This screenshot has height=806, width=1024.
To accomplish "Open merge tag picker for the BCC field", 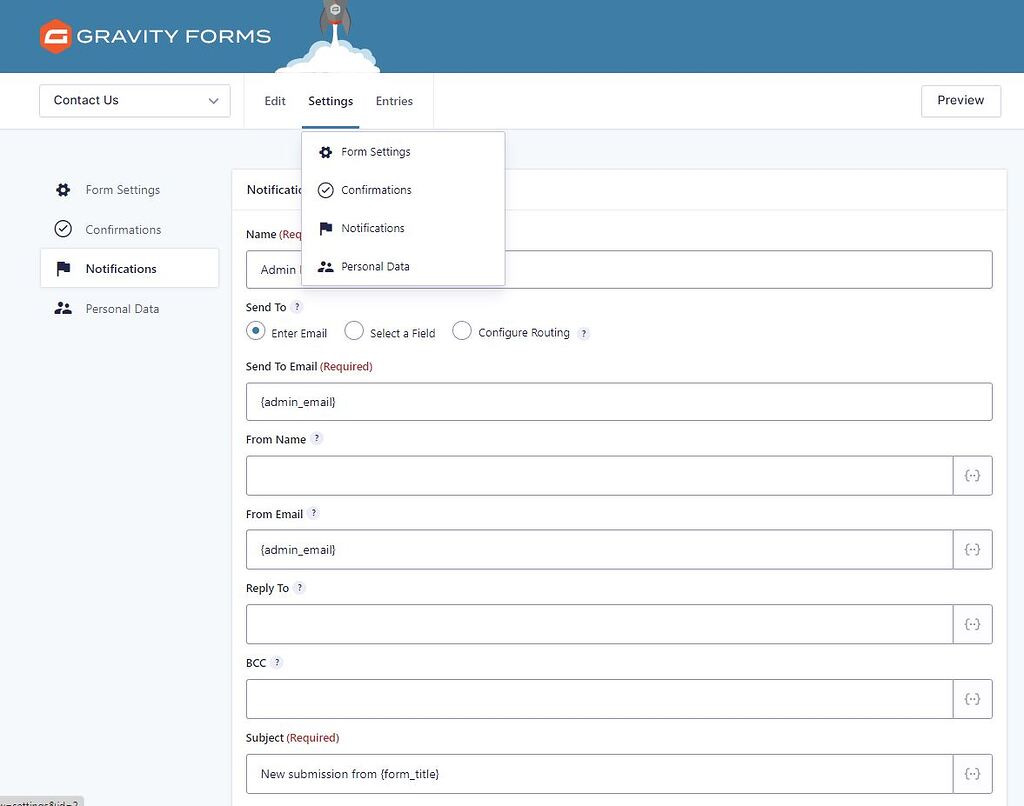I will pyautogui.click(x=972, y=699).
